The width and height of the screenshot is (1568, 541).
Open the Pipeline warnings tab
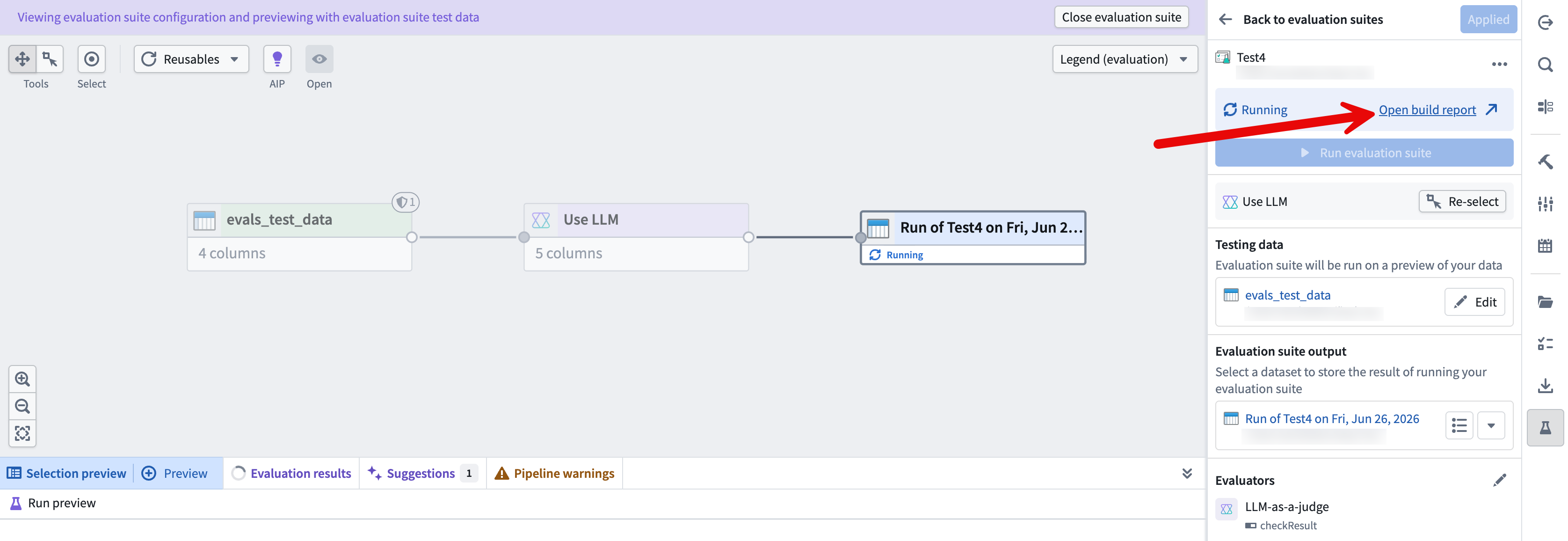554,474
